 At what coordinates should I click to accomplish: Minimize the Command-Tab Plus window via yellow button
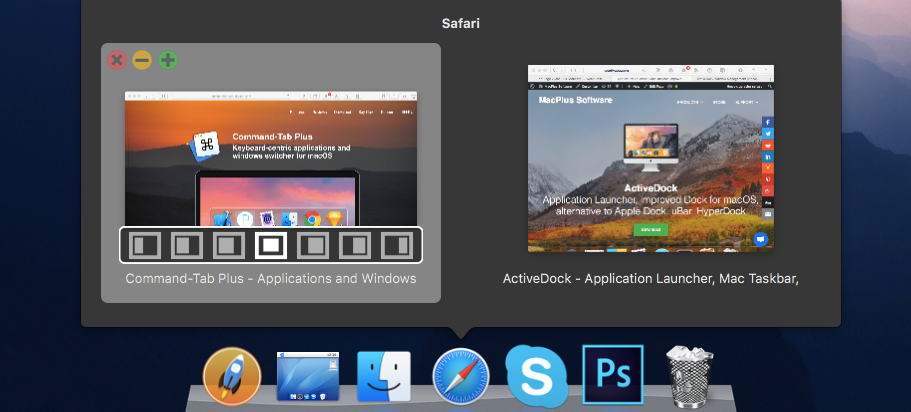click(x=142, y=60)
